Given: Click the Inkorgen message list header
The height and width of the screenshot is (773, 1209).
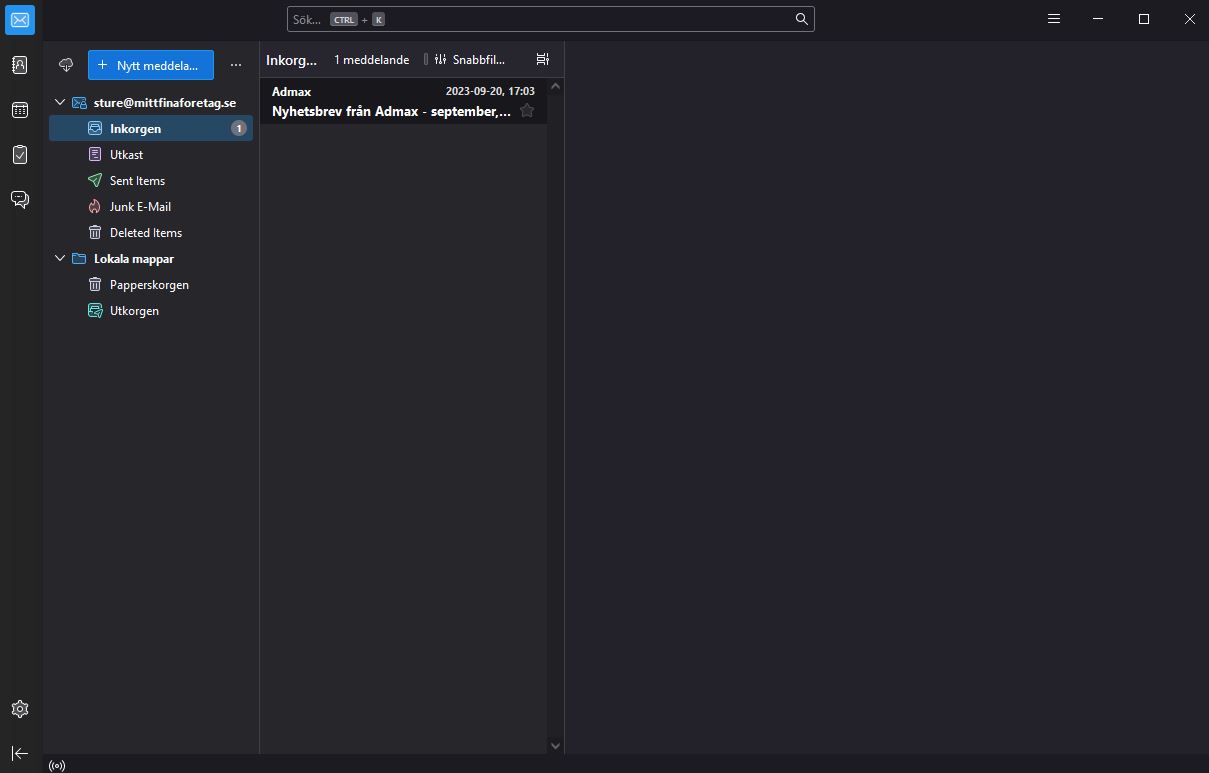Looking at the screenshot, I should tap(291, 60).
